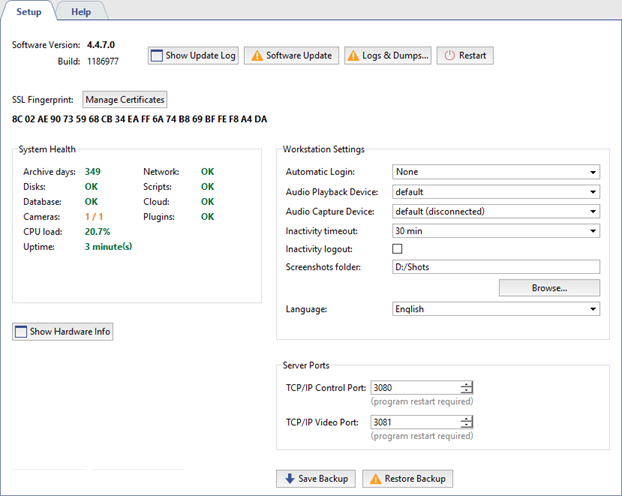Save Backup using the download arrow button
The image size is (622, 496).
pyautogui.click(x=315, y=479)
